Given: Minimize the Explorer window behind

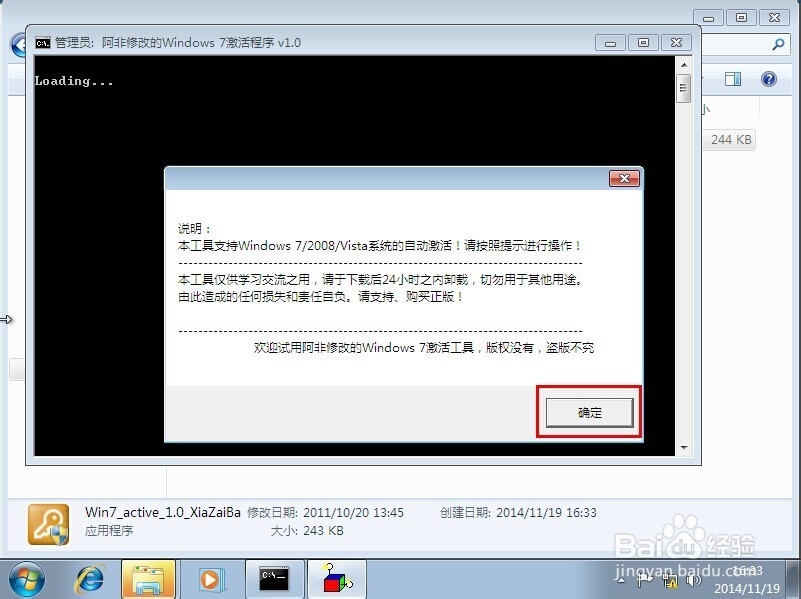Looking at the screenshot, I should pyautogui.click(x=708, y=18).
